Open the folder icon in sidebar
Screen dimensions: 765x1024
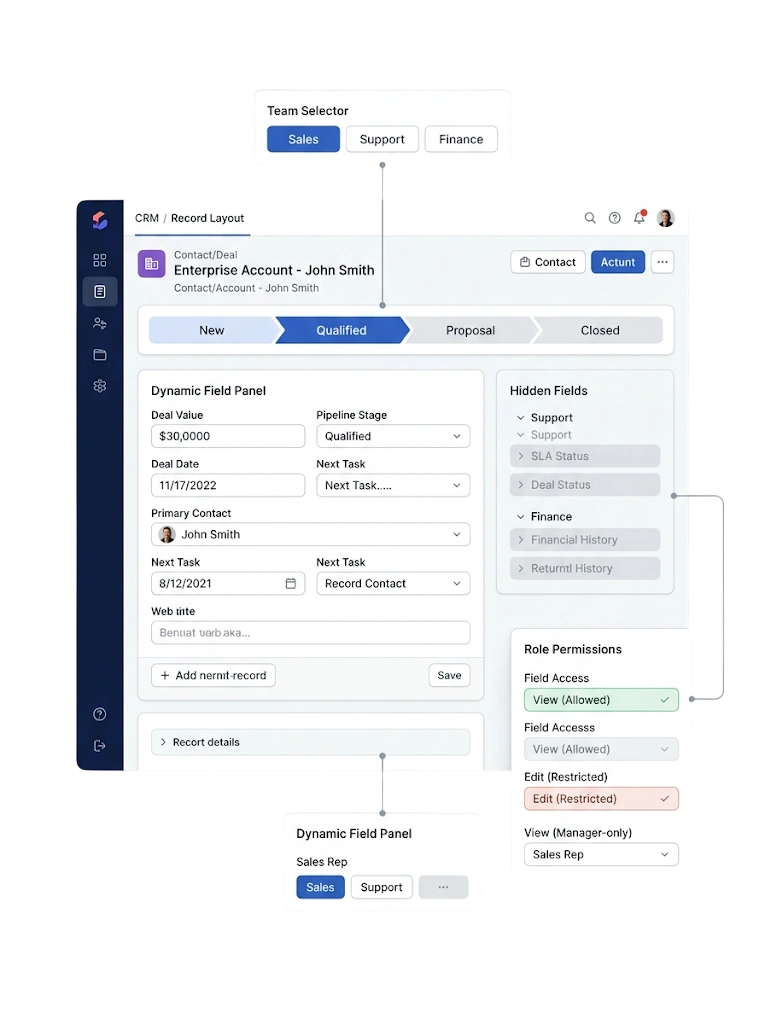[x=100, y=355]
